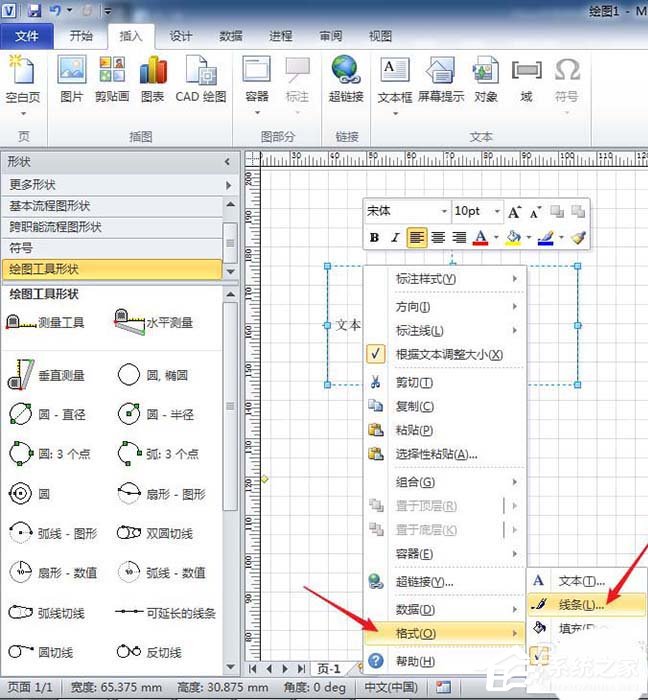The width and height of the screenshot is (648, 700).
Task: Insert an object (对象)
Action: tap(486, 79)
